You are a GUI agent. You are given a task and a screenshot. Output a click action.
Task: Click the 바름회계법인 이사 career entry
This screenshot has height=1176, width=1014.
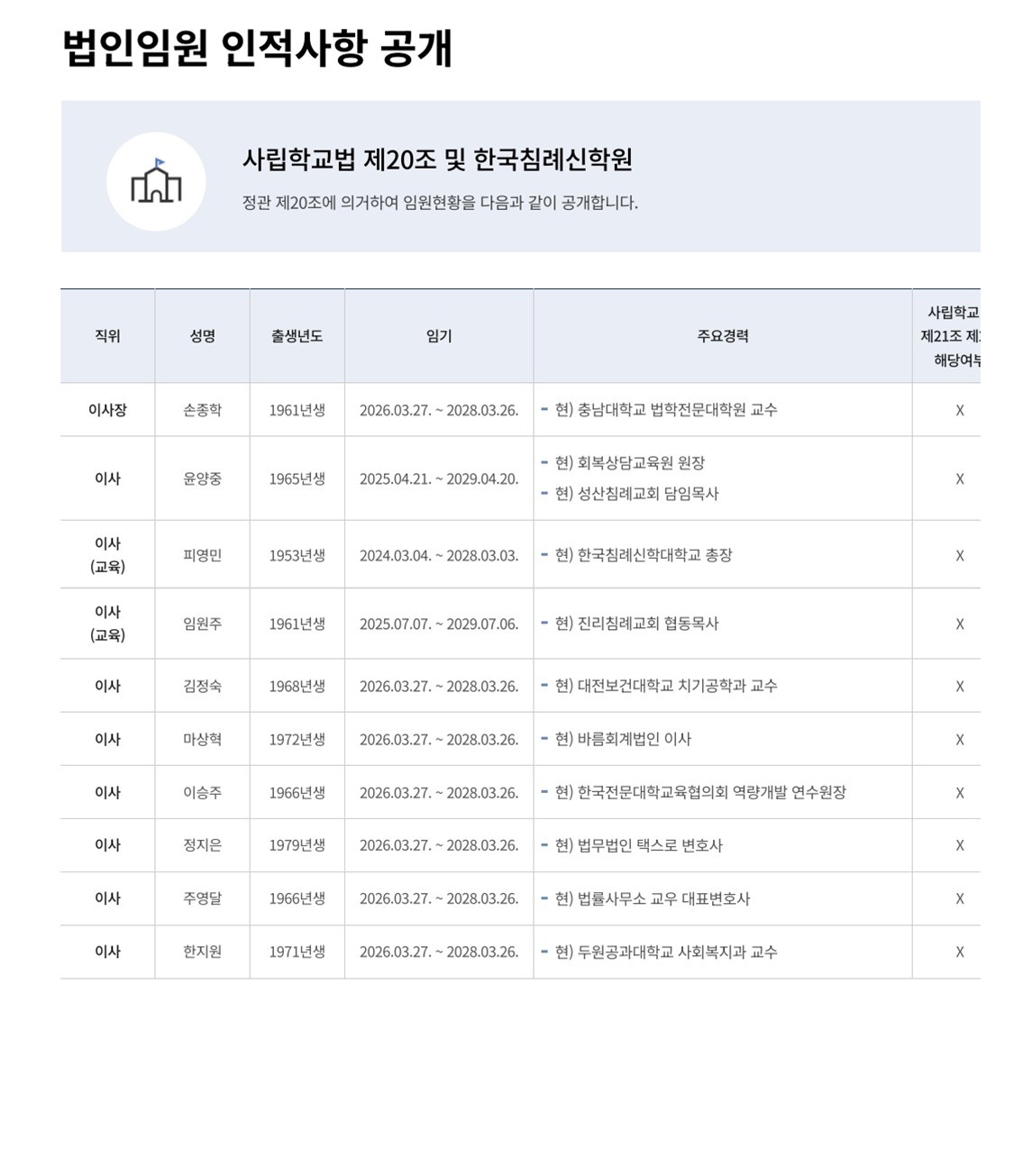click(x=623, y=739)
